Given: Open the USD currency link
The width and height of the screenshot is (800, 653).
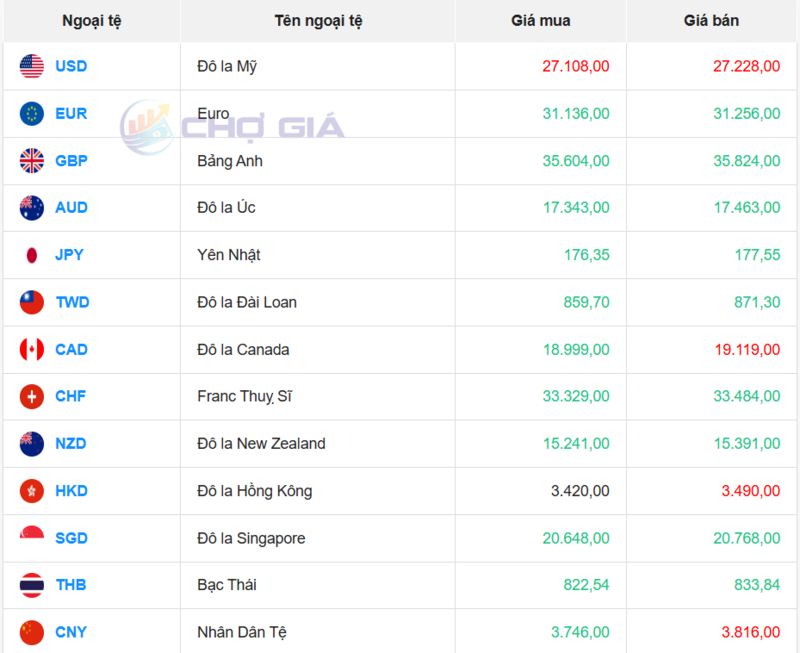Looking at the screenshot, I should 71,67.
